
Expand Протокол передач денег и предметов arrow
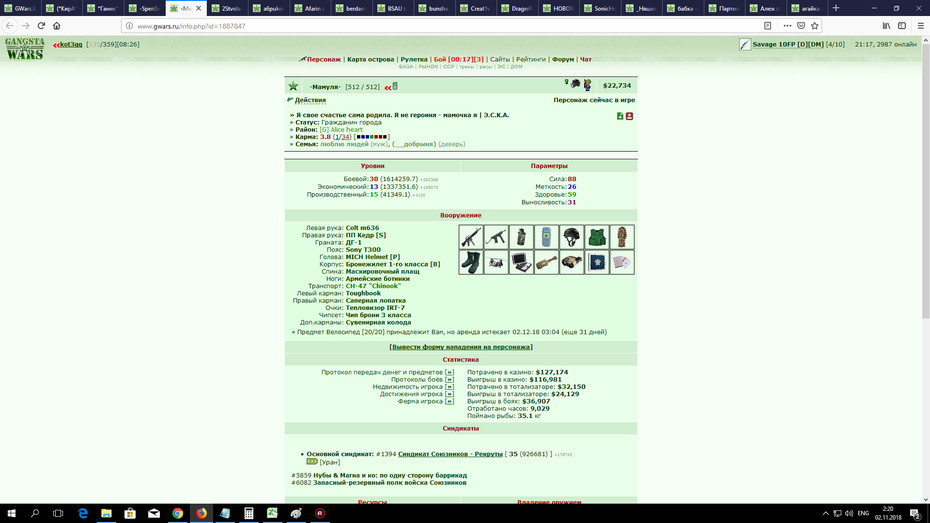(x=449, y=372)
